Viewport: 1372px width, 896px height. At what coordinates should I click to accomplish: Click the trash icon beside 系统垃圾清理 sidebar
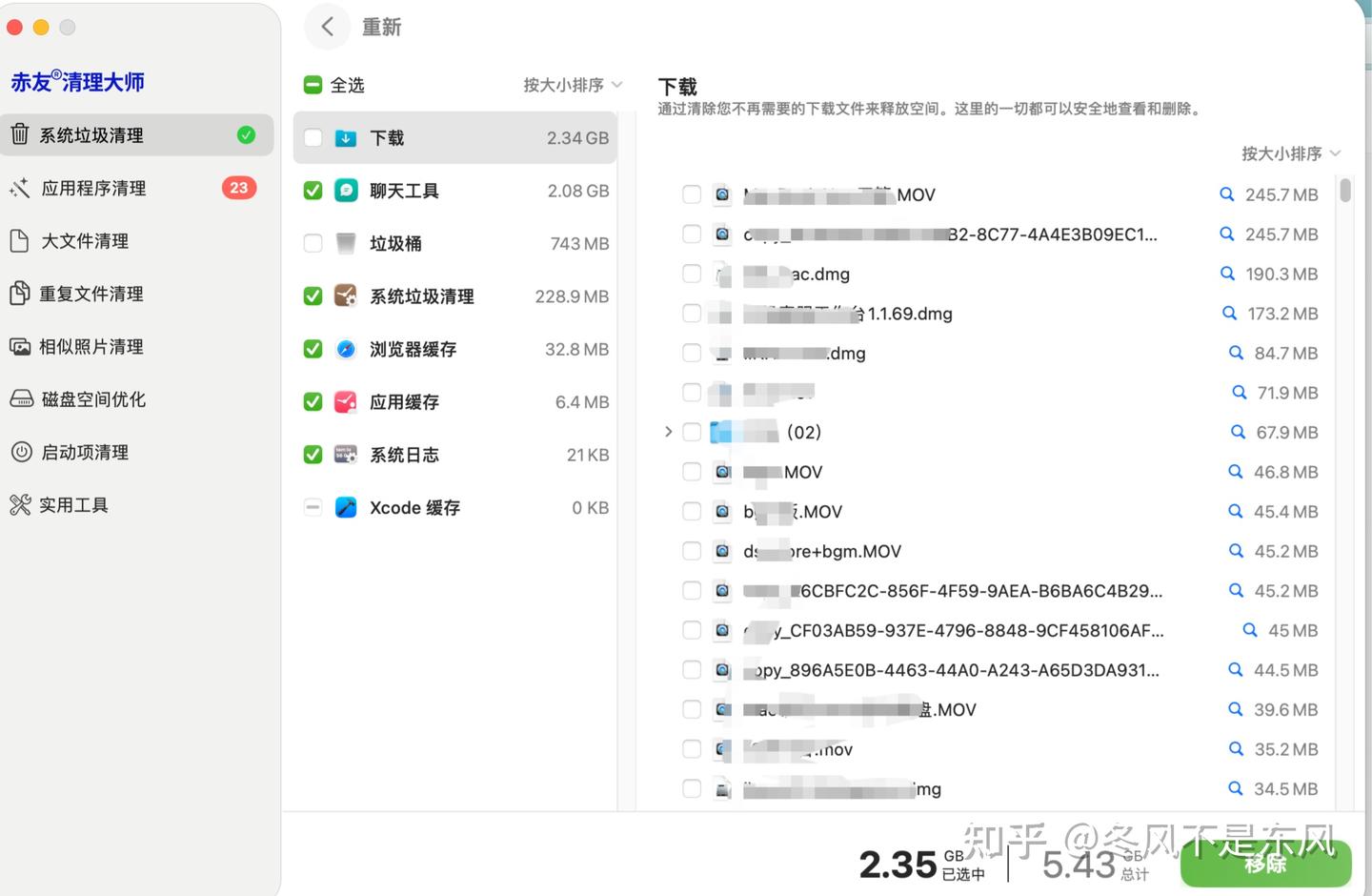pos(20,134)
